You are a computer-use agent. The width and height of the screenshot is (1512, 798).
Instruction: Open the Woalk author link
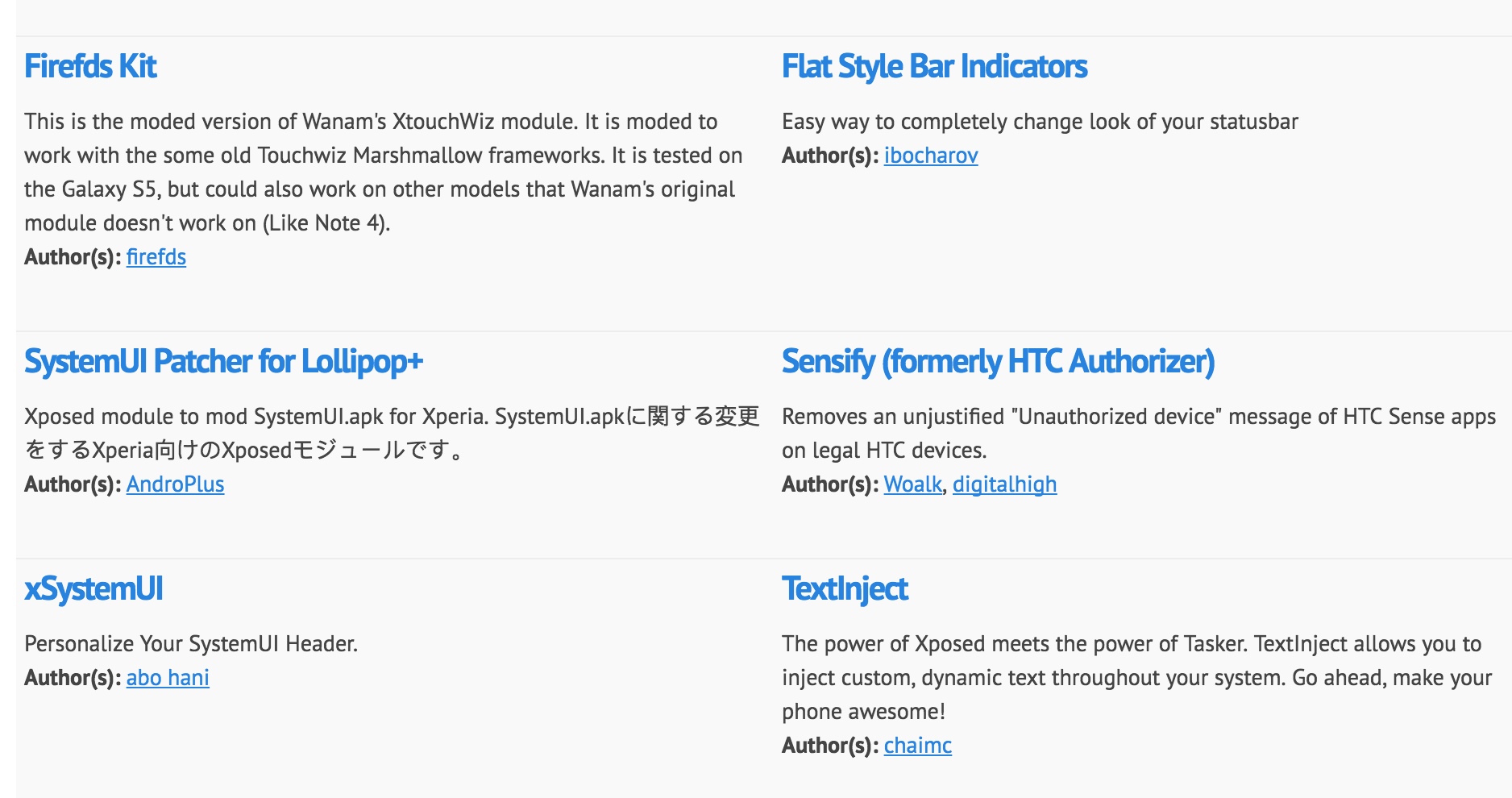coord(912,484)
